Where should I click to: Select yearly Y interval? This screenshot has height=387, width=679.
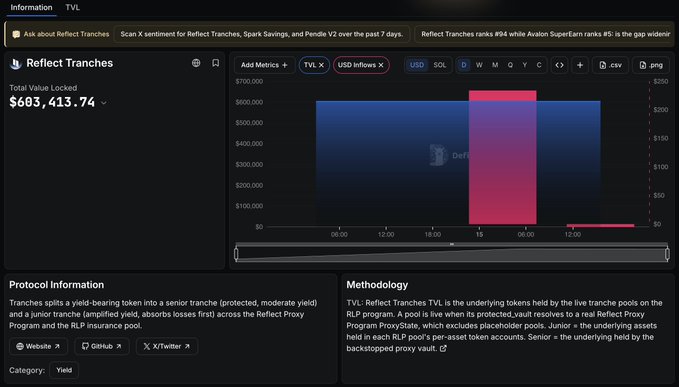[524, 65]
